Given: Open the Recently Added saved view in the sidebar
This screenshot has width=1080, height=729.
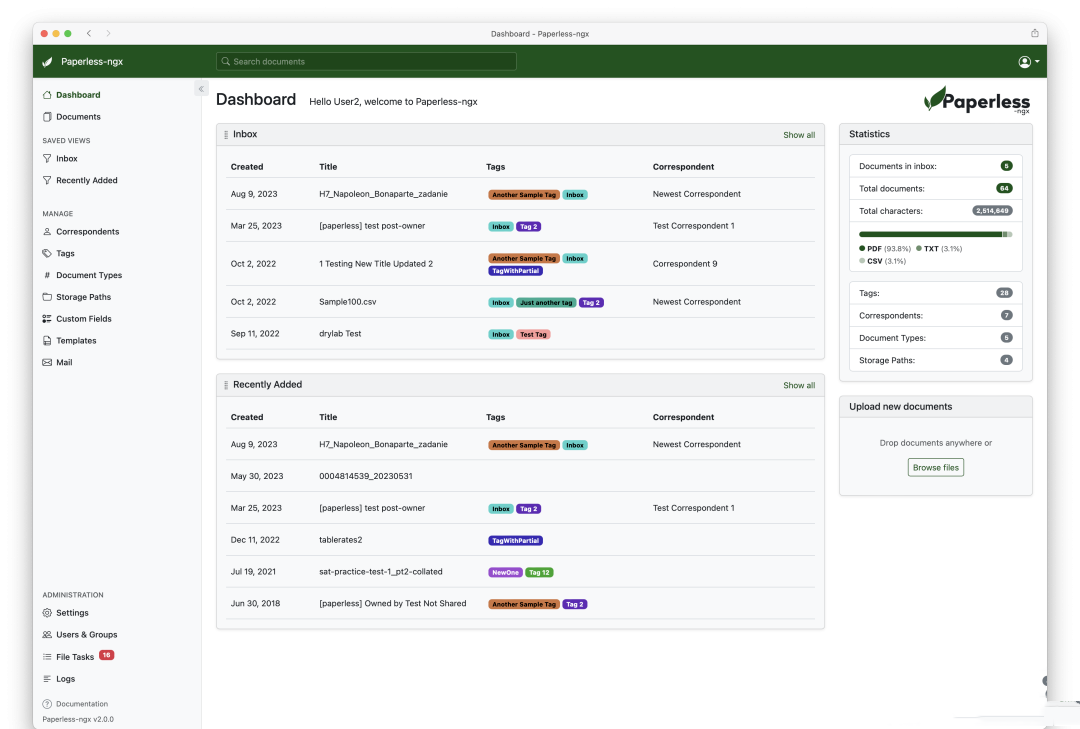Looking at the screenshot, I should (x=80, y=181).
